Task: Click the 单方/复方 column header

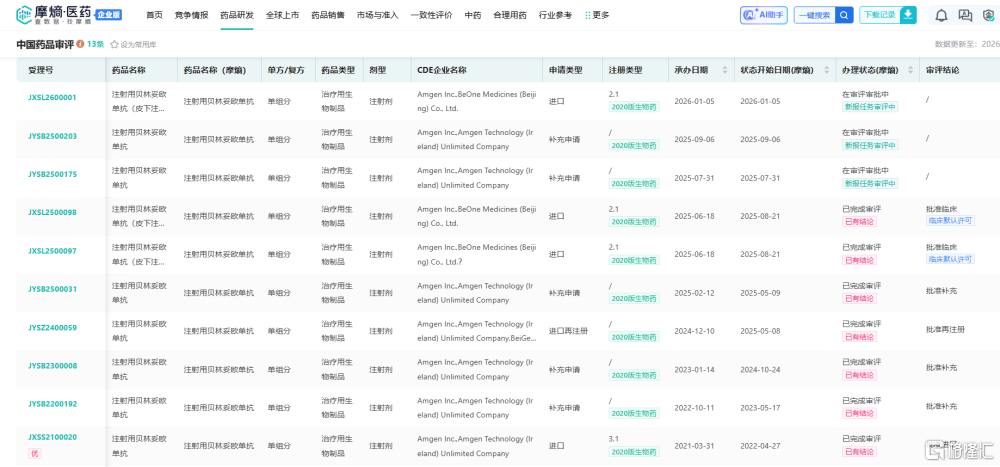Action: [286, 70]
